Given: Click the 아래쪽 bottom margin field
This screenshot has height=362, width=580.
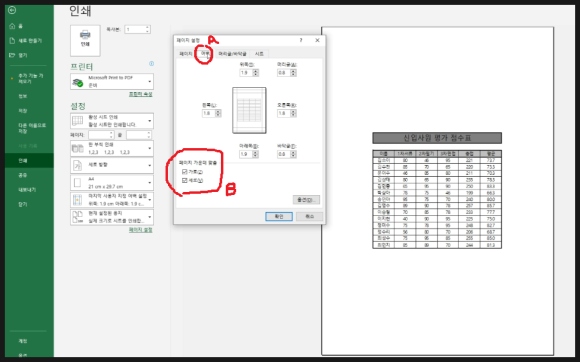Looking at the screenshot, I should 246,154.
